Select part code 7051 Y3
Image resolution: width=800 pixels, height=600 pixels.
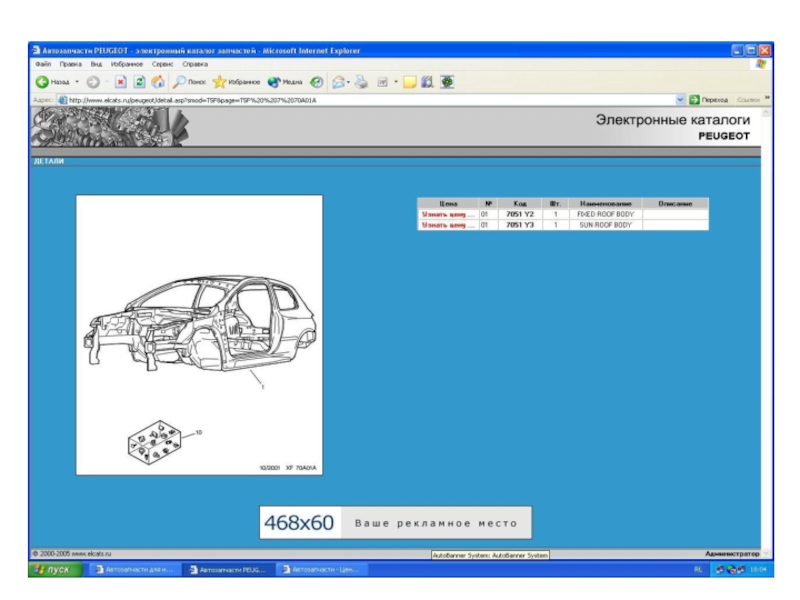pos(519,225)
